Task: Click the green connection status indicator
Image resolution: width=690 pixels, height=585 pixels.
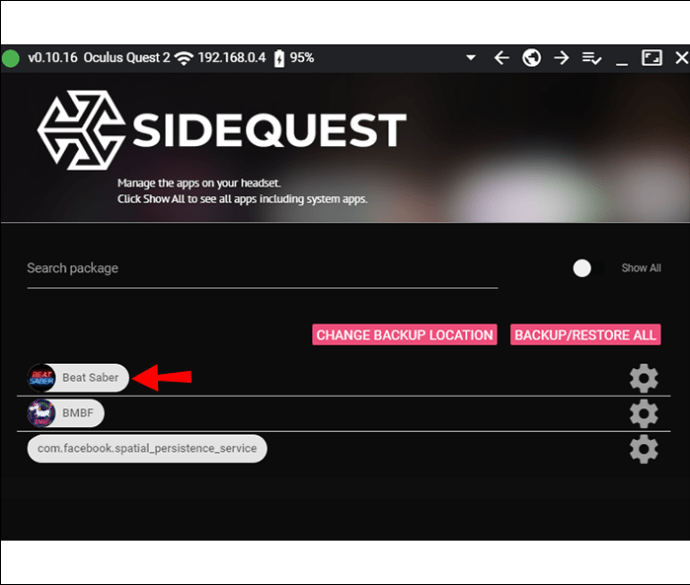Action: click(x=11, y=59)
